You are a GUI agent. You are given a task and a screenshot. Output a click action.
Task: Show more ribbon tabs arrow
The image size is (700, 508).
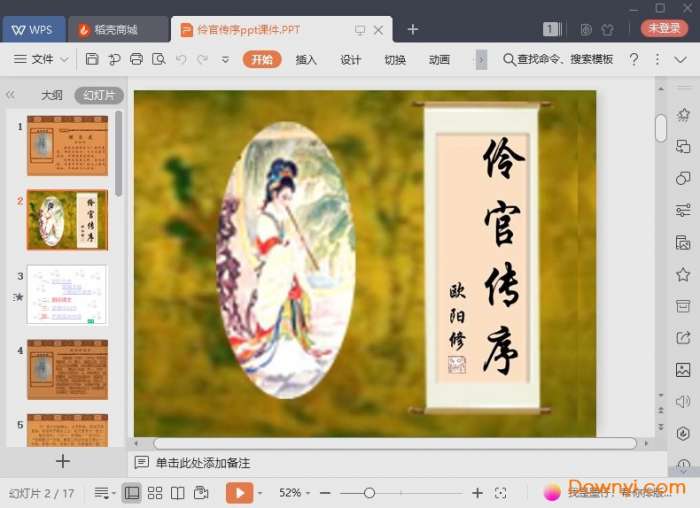click(481, 59)
